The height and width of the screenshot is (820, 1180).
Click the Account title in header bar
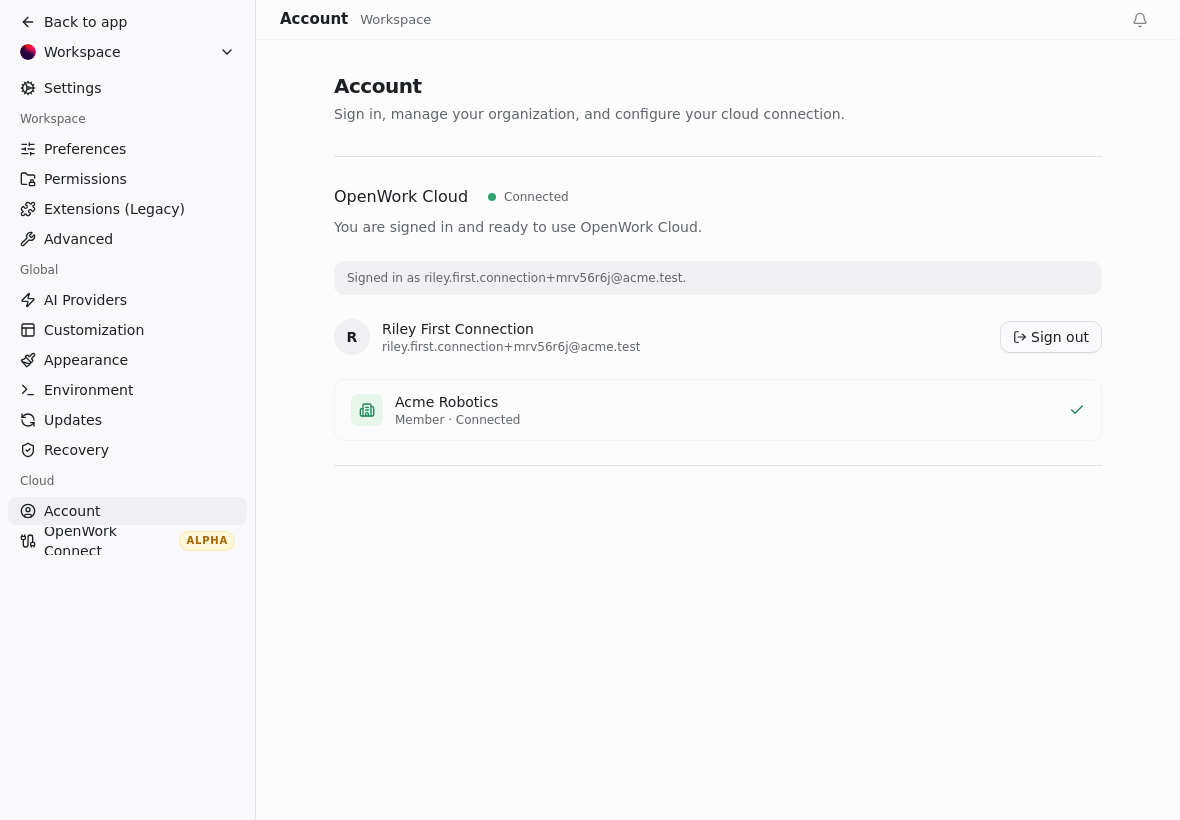314,19
